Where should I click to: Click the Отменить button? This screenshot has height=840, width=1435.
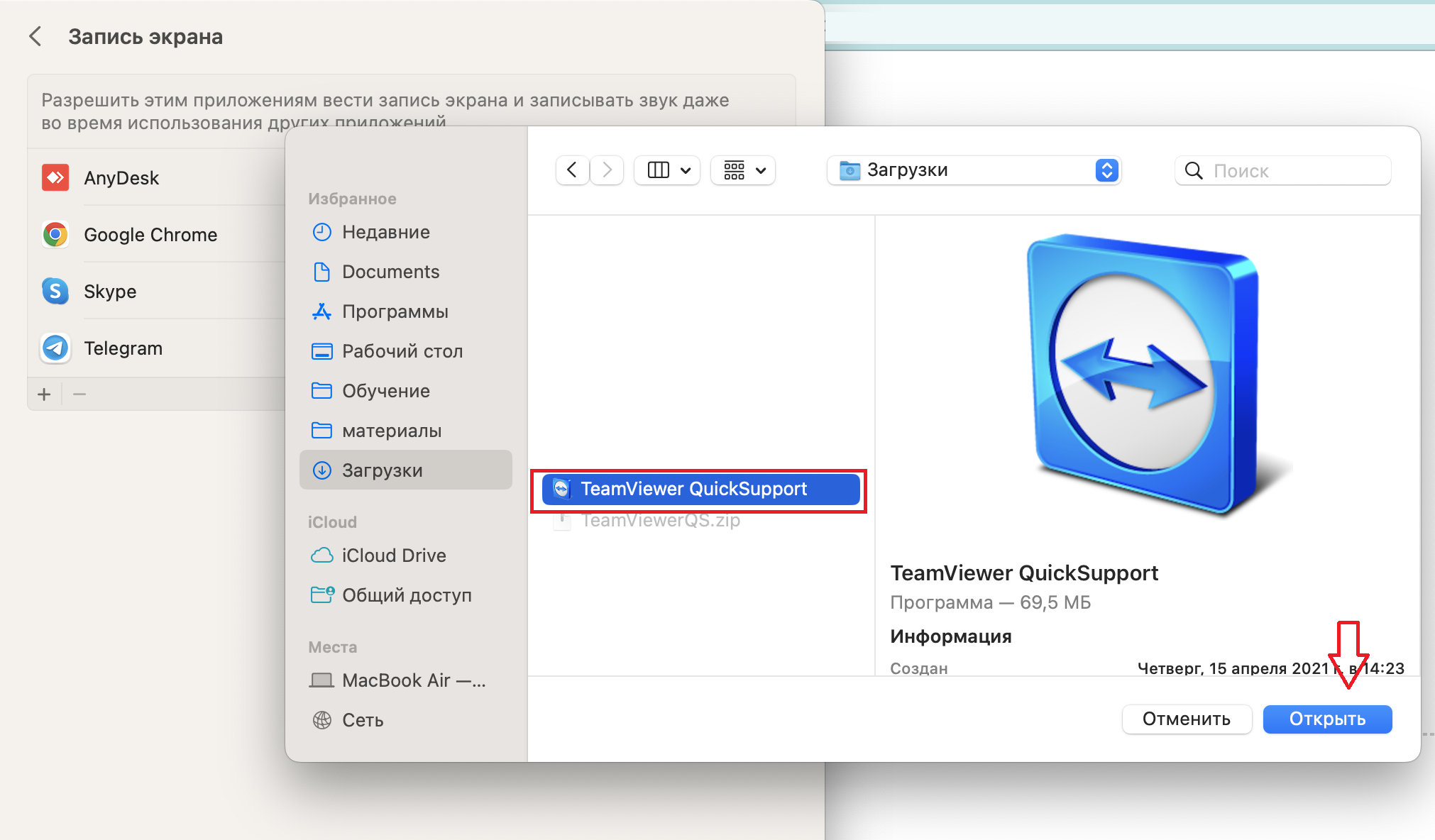(x=1187, y=719)
